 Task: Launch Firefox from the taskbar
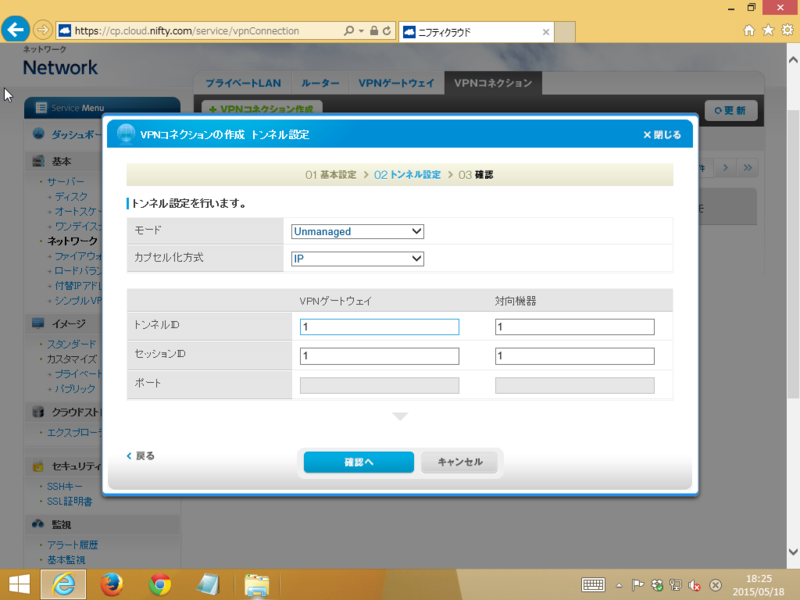(111, 585)
